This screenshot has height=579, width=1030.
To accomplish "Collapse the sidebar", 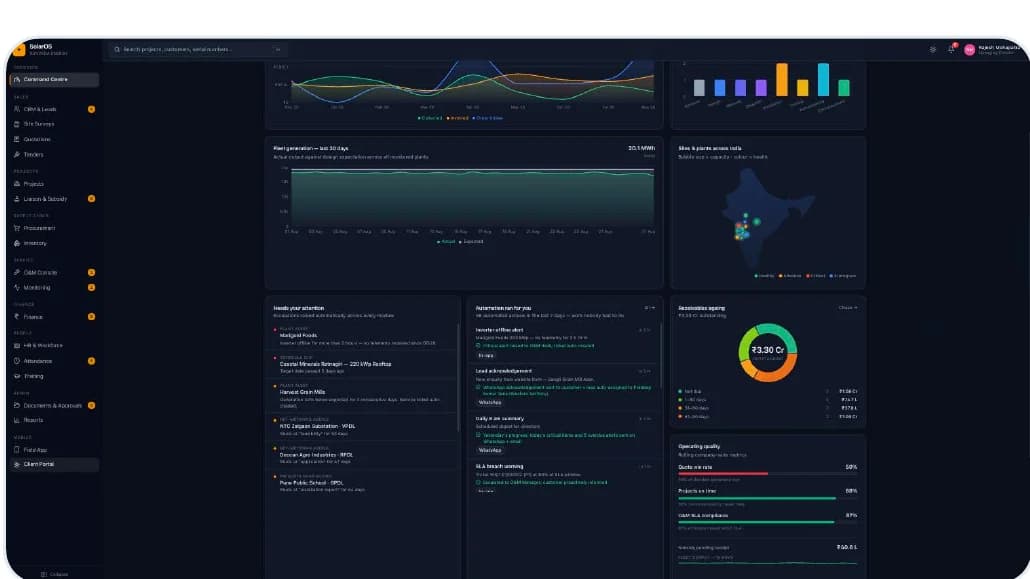I will tap(55, 574).
